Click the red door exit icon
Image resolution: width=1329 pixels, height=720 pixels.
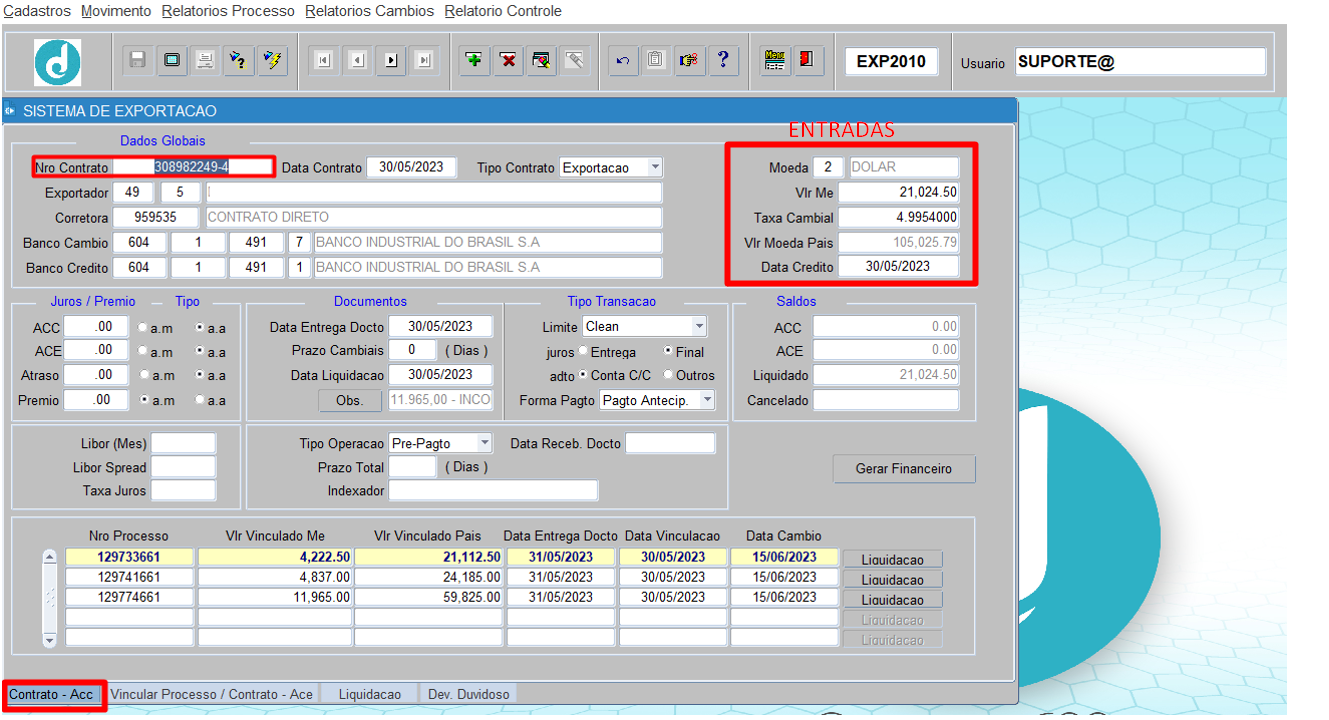[x=806, y=60]
